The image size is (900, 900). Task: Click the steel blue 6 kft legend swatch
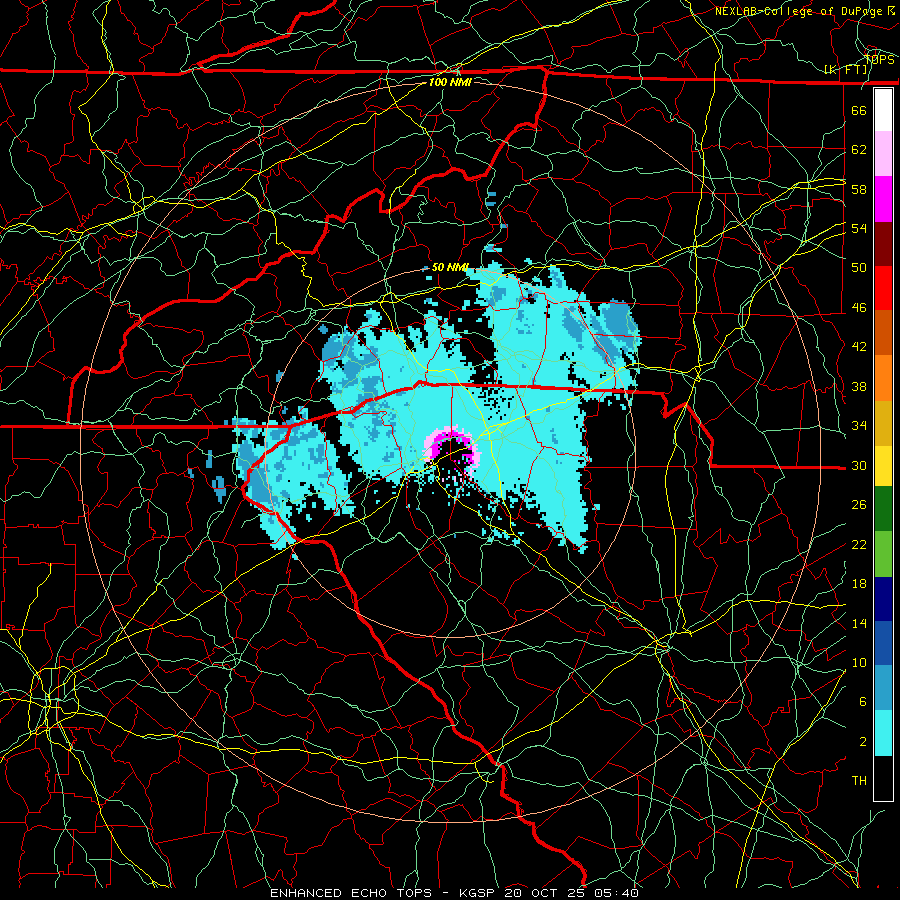pyautogui.click(x=883, y=688)
